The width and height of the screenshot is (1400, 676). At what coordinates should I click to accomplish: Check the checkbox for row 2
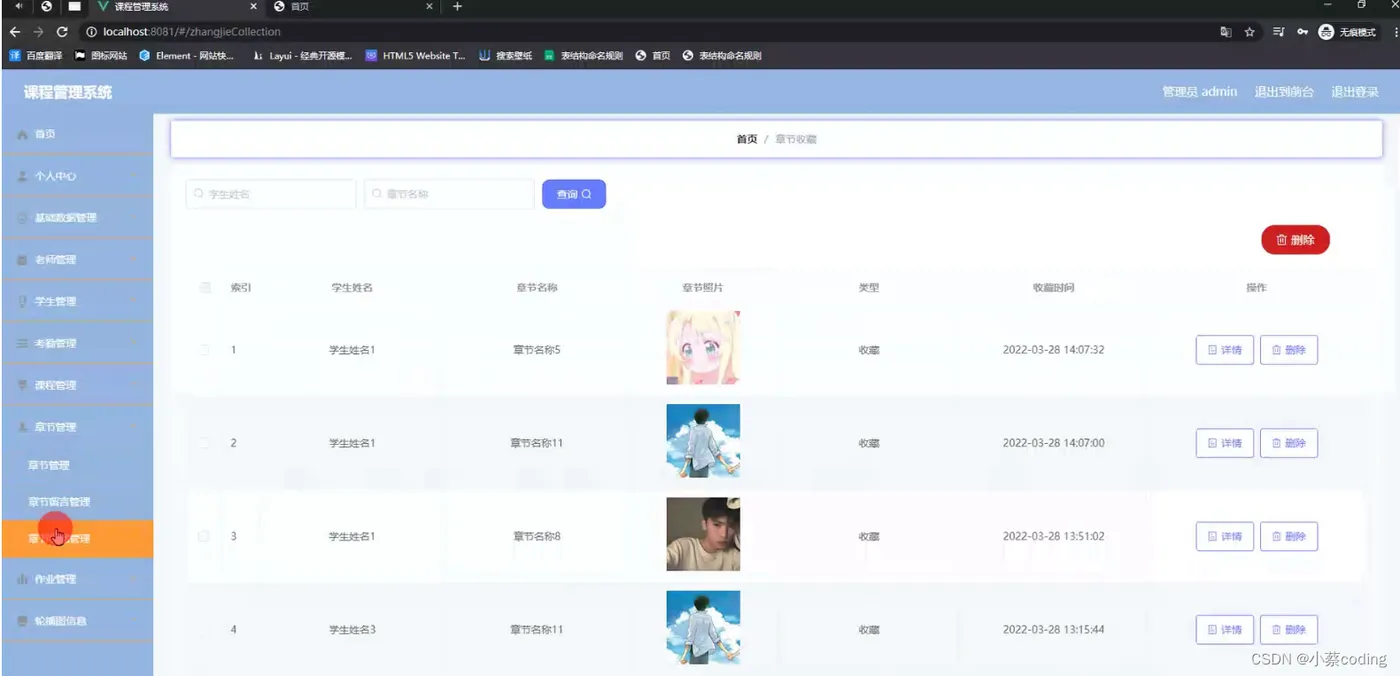pyautogui.click(x=205, y=443)
